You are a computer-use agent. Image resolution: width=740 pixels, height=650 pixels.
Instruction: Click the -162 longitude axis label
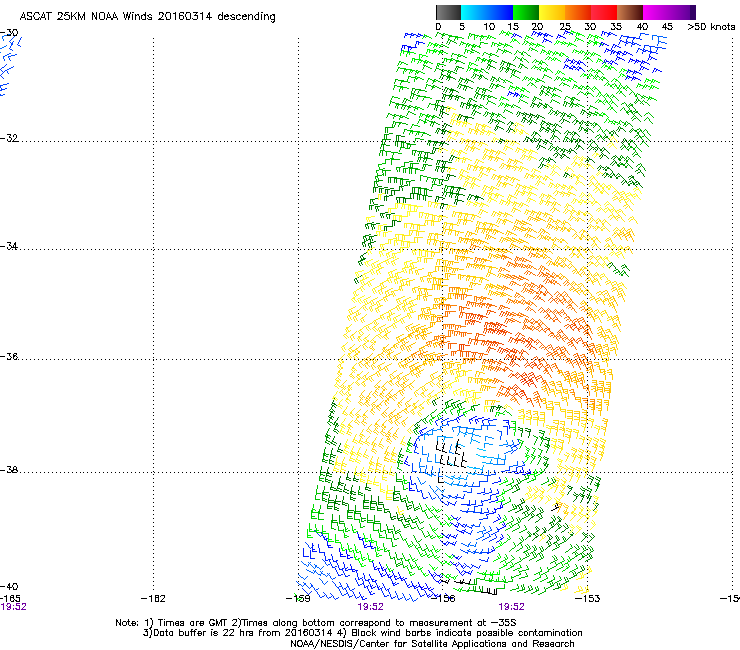tap(153, 599)
